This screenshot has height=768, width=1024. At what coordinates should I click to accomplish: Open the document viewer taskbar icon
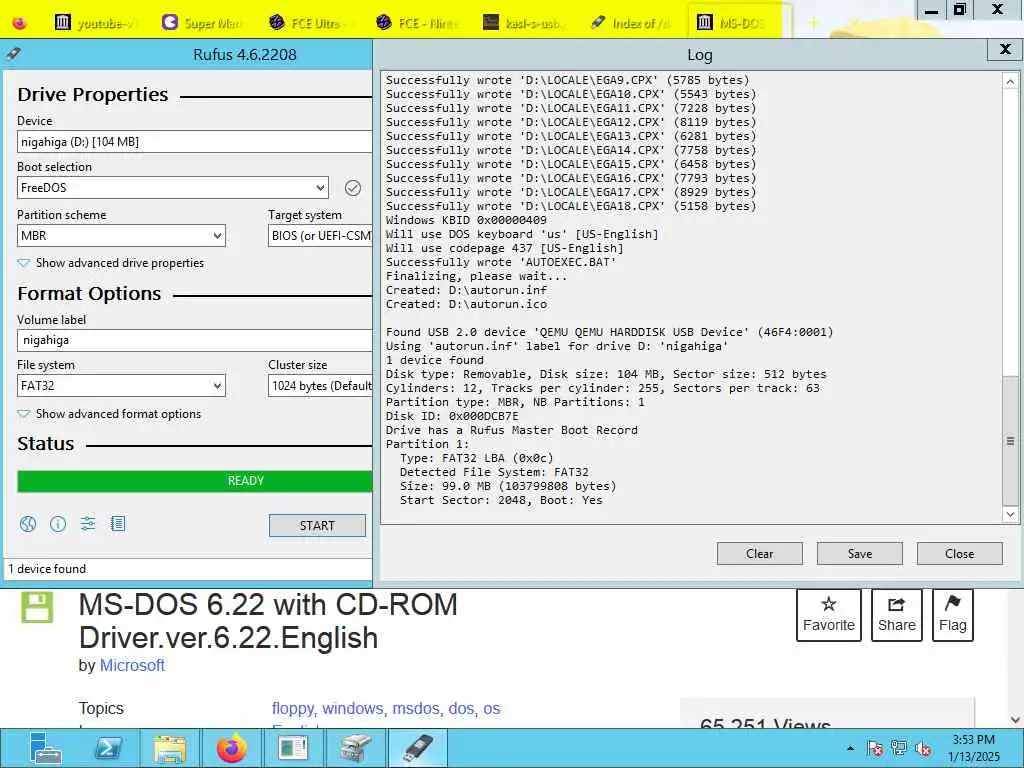pyautogui.click(x=293, y=748)
